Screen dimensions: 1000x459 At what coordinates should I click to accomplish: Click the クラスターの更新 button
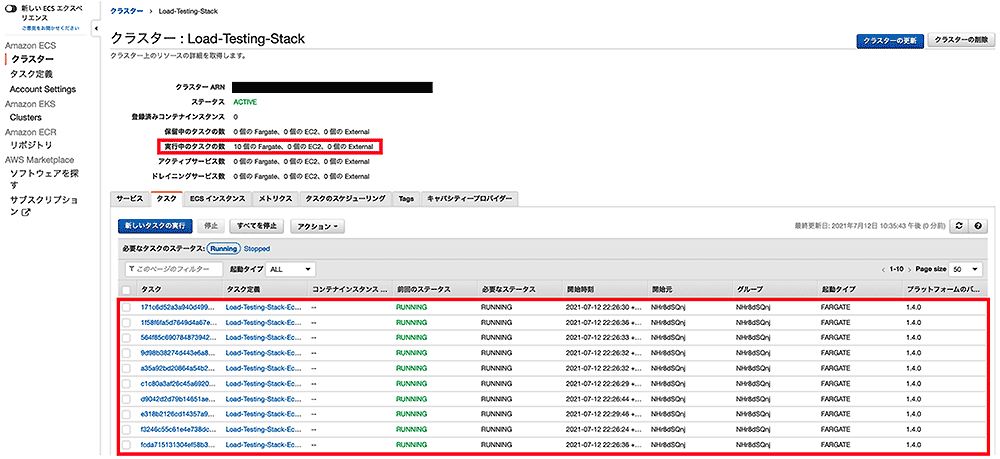point(890,40)
